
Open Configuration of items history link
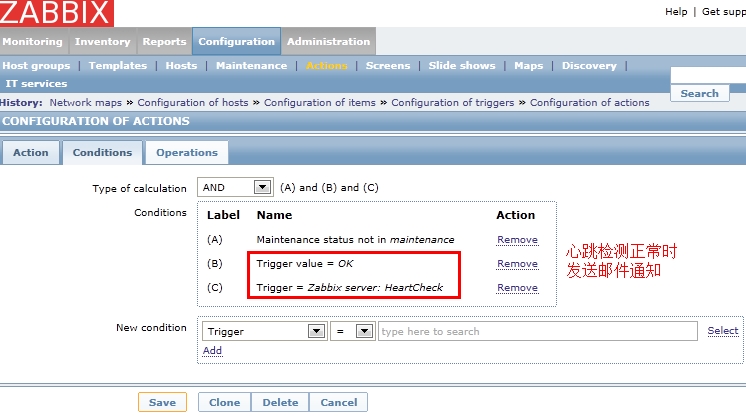(320, 103)
